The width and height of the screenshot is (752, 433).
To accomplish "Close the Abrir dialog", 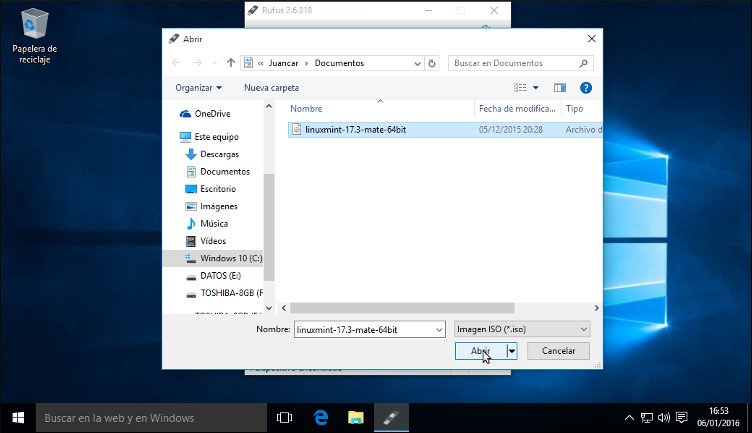I will (x=591, y=39).
